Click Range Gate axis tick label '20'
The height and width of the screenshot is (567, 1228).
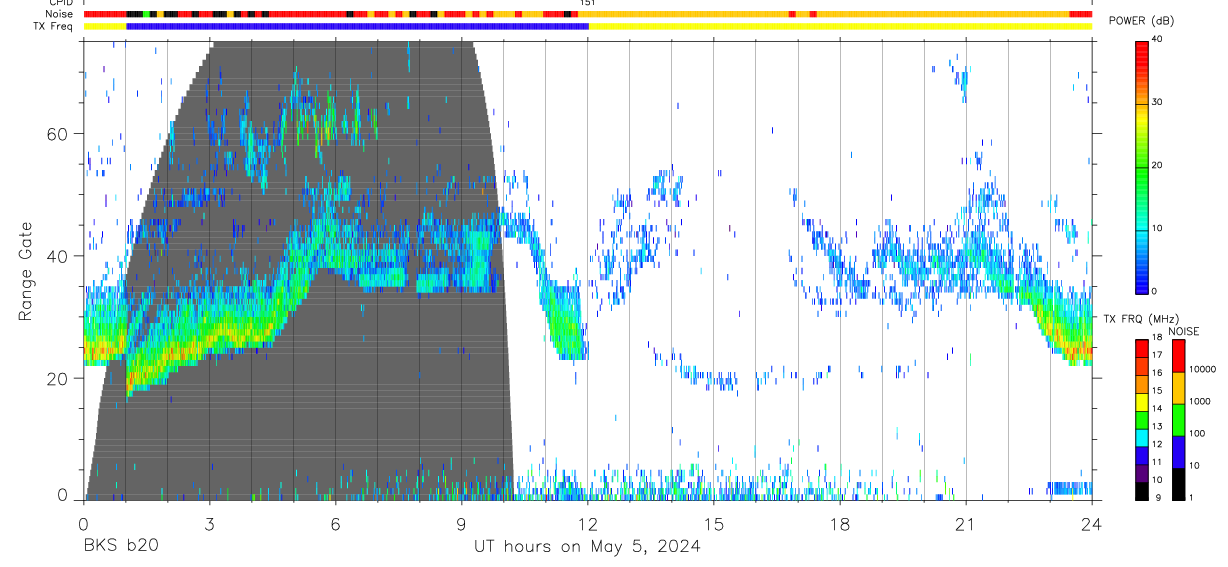(58, 378)
